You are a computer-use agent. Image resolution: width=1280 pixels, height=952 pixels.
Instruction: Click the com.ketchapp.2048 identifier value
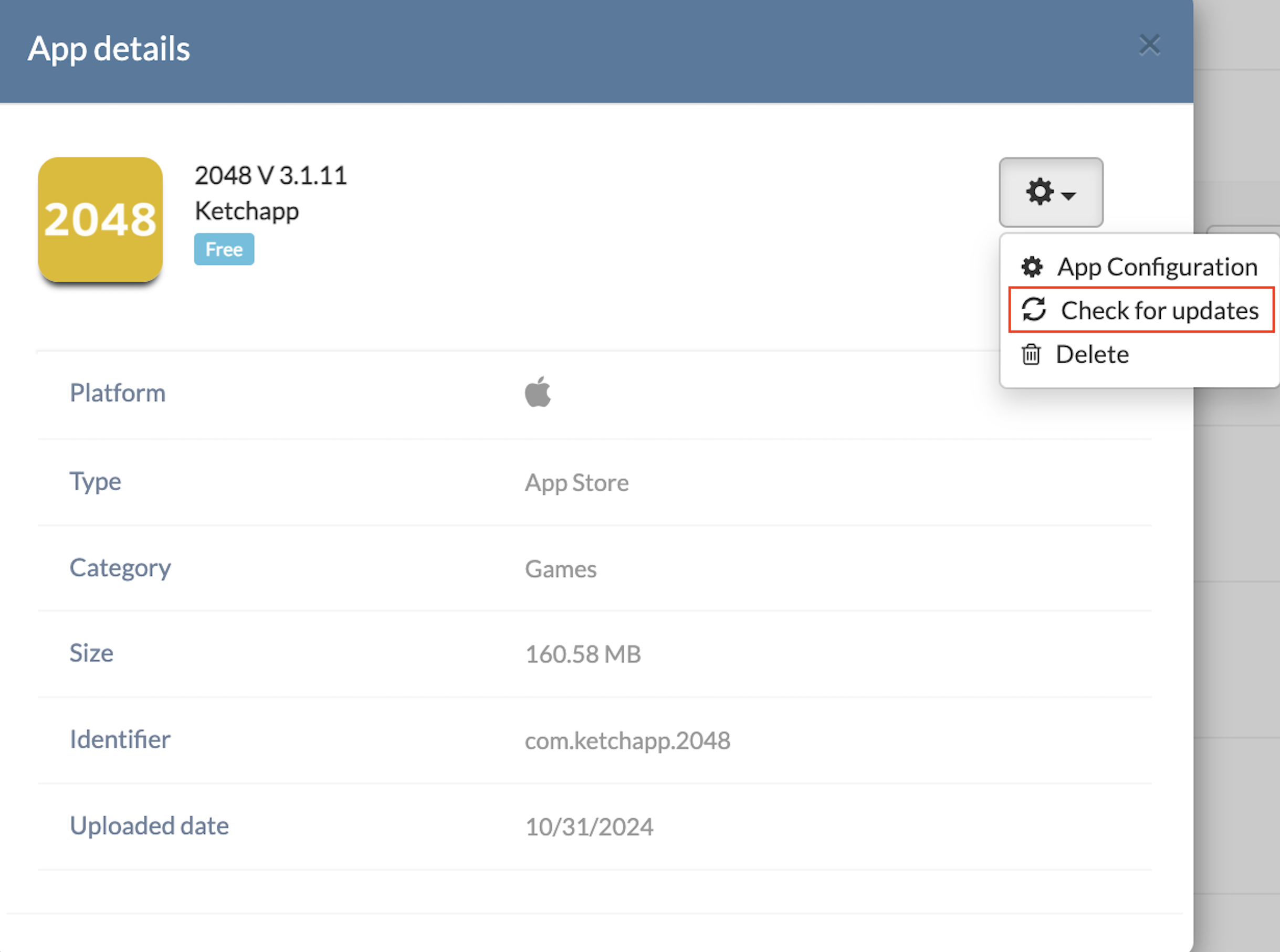[x=627, y=741]
